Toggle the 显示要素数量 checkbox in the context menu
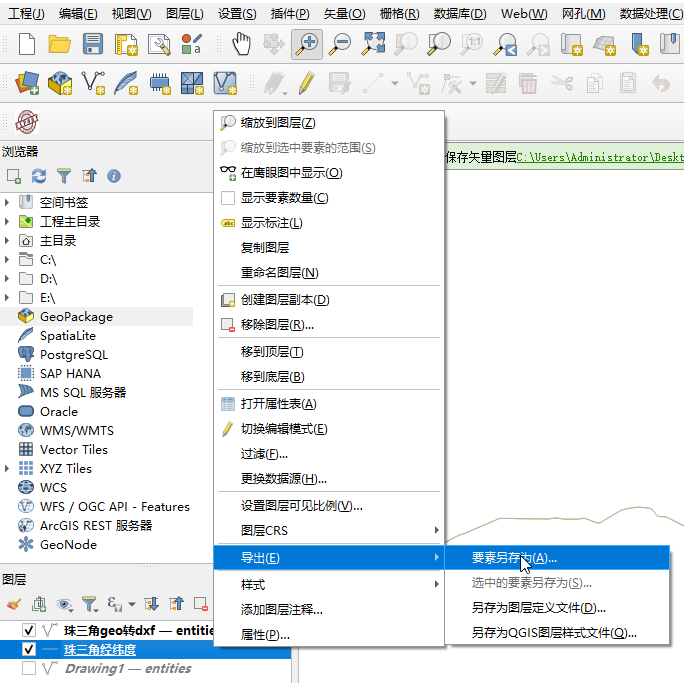Screen dimensions: 684x683 click(228, 198)
